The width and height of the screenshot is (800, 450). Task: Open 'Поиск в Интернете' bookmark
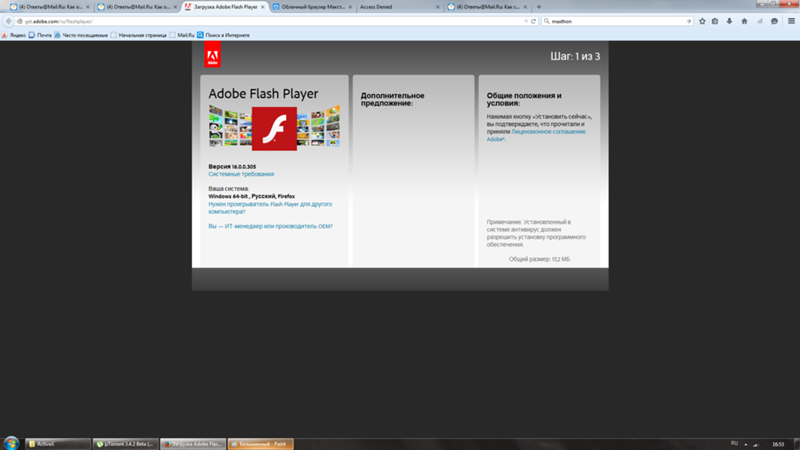tap(223, 35)
